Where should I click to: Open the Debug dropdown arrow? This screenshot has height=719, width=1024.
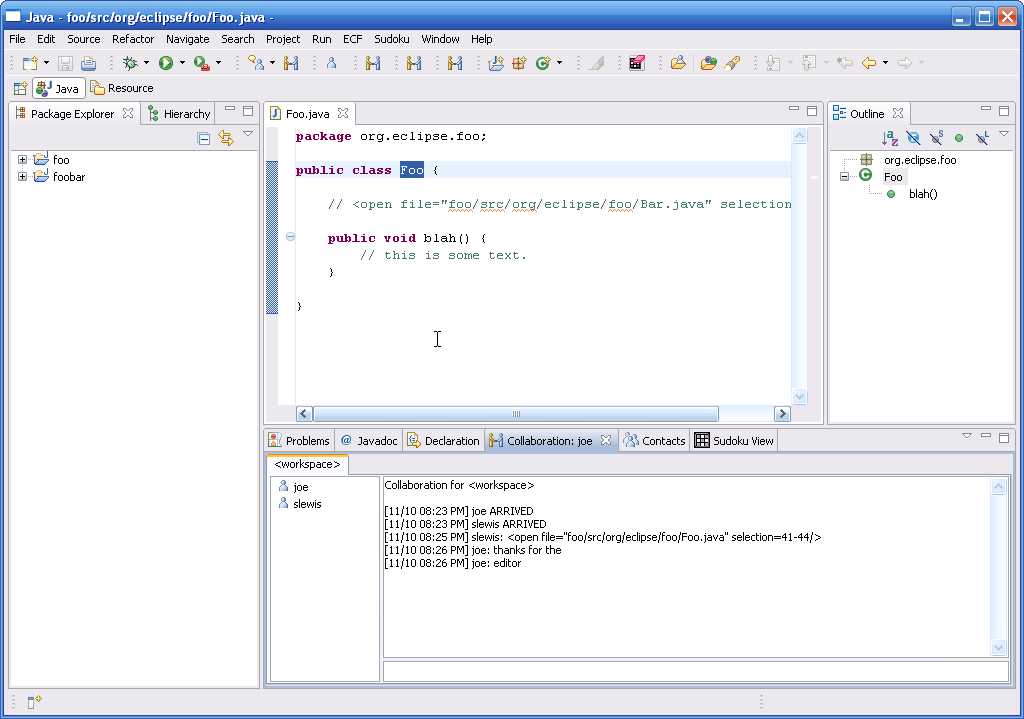tap(146, 63)
